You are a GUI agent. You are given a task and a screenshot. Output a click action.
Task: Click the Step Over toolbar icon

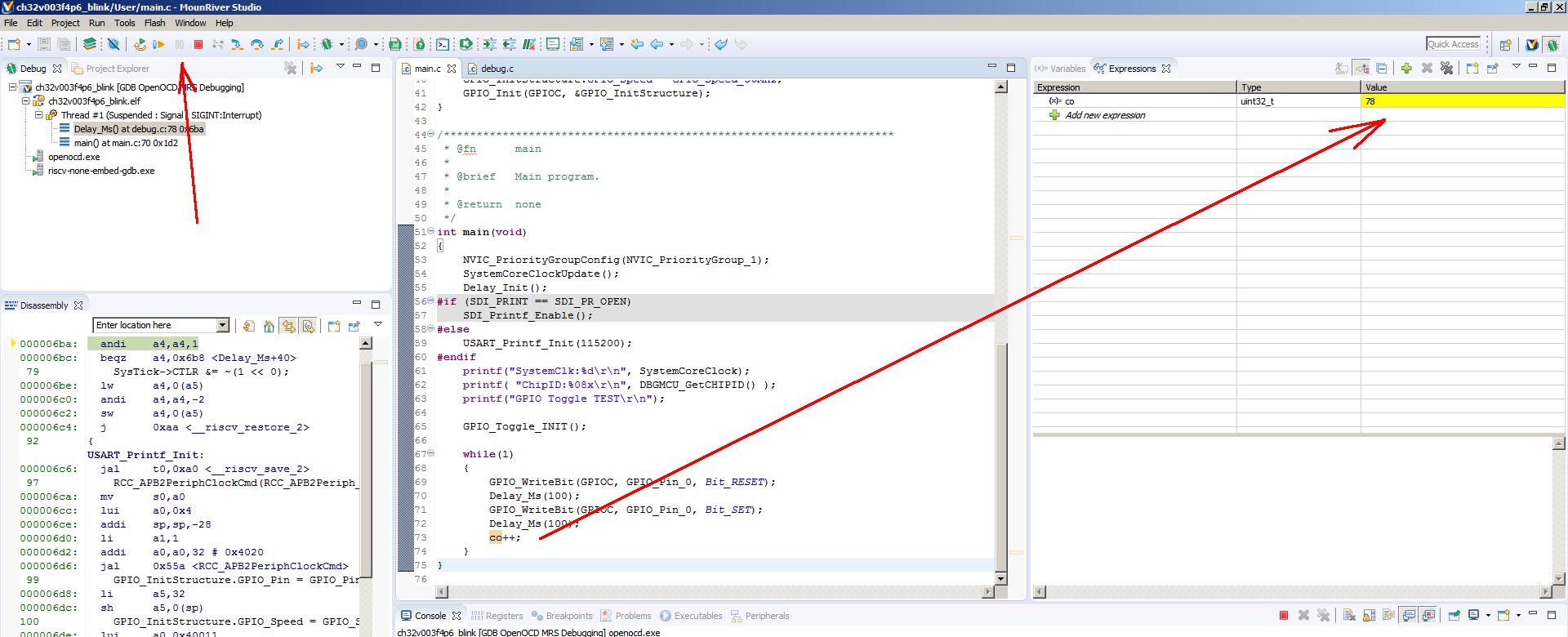[257, 44]
